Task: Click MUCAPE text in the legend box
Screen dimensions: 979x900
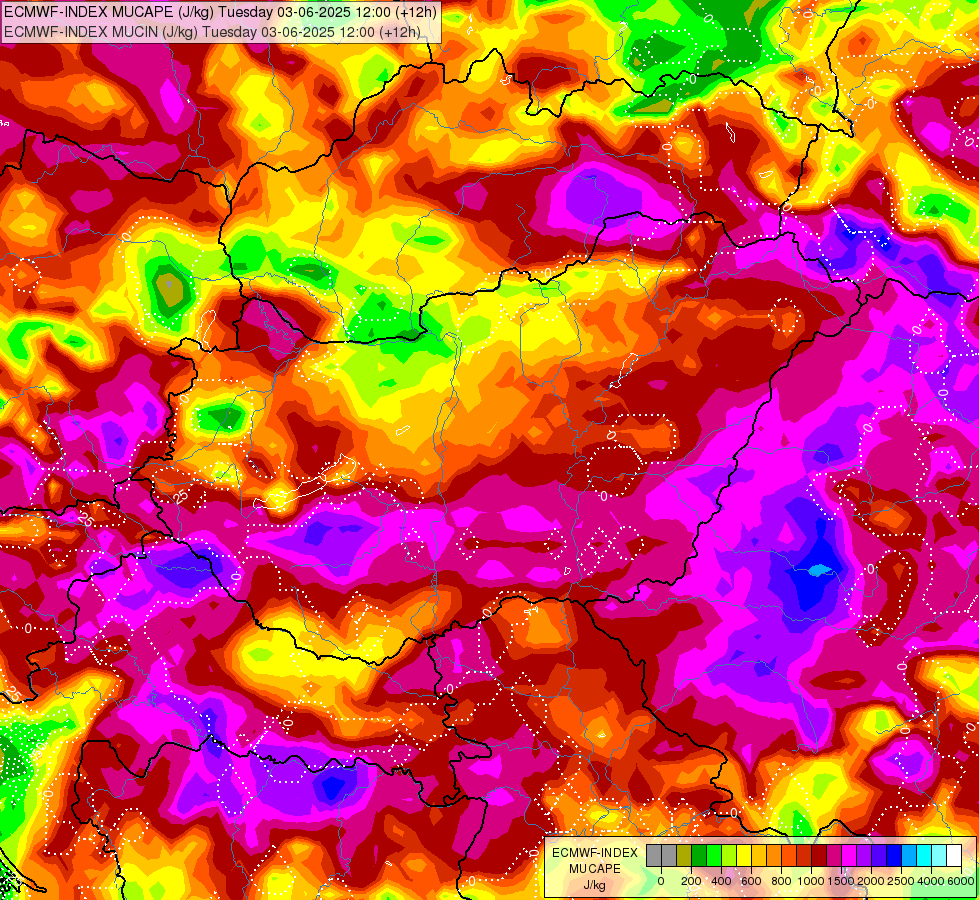Action: pyautogui.click(x=595, y=869)
